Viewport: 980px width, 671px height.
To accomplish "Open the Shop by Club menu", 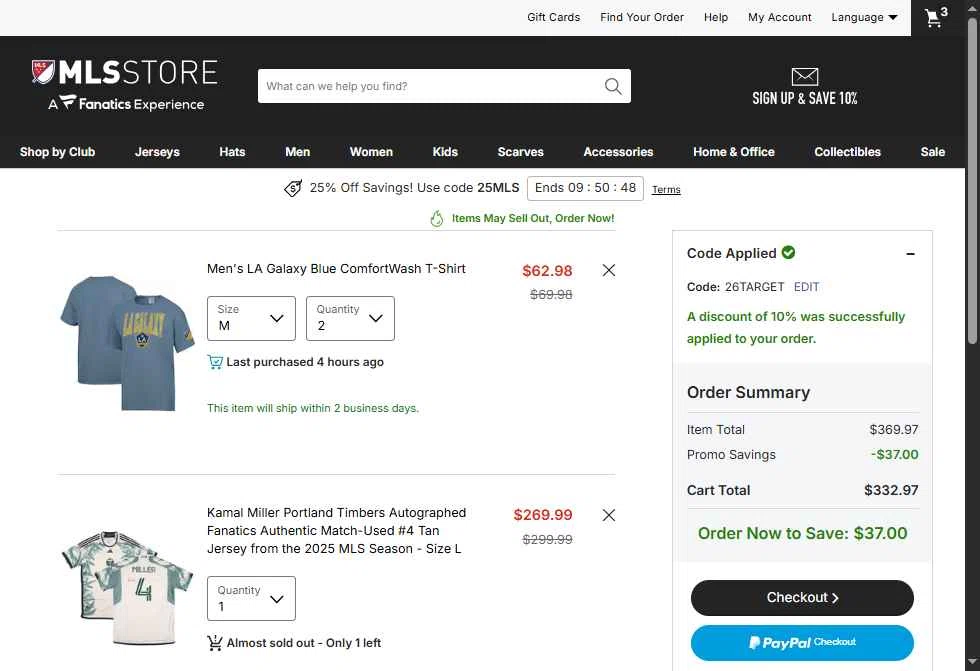I will tap(58, 152).
